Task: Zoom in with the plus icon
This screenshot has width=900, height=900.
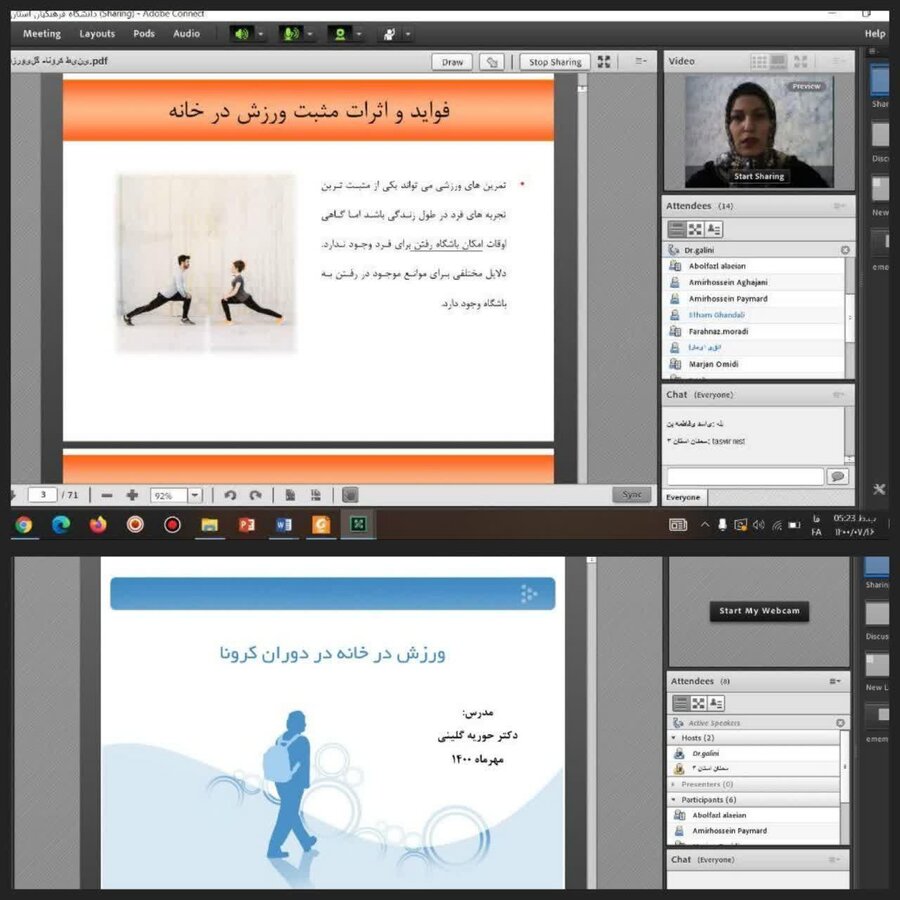Action: pyautogui.click(x=132, y=495)
